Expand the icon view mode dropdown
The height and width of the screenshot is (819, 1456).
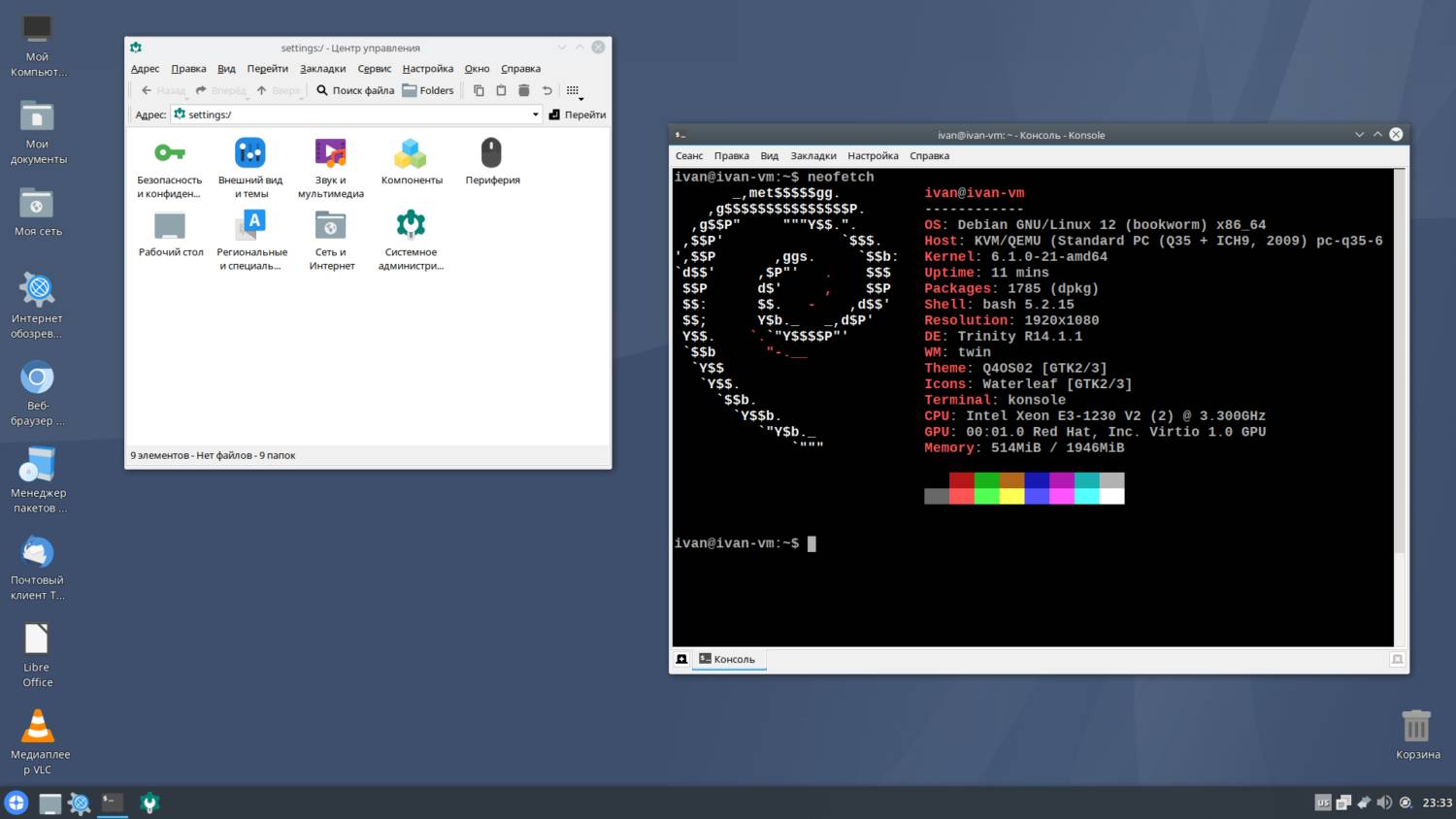[x=575, y=91]
